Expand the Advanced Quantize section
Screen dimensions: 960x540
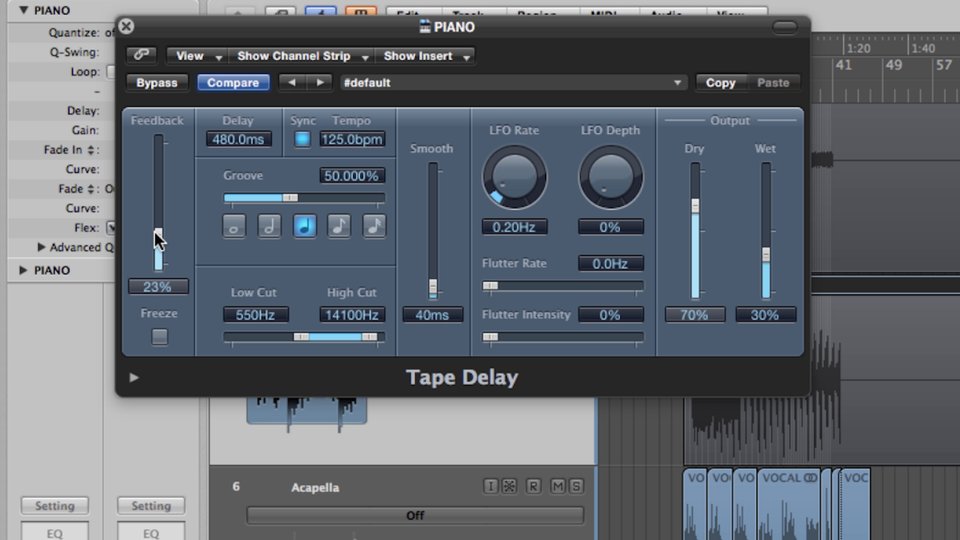tap(41, 247)
